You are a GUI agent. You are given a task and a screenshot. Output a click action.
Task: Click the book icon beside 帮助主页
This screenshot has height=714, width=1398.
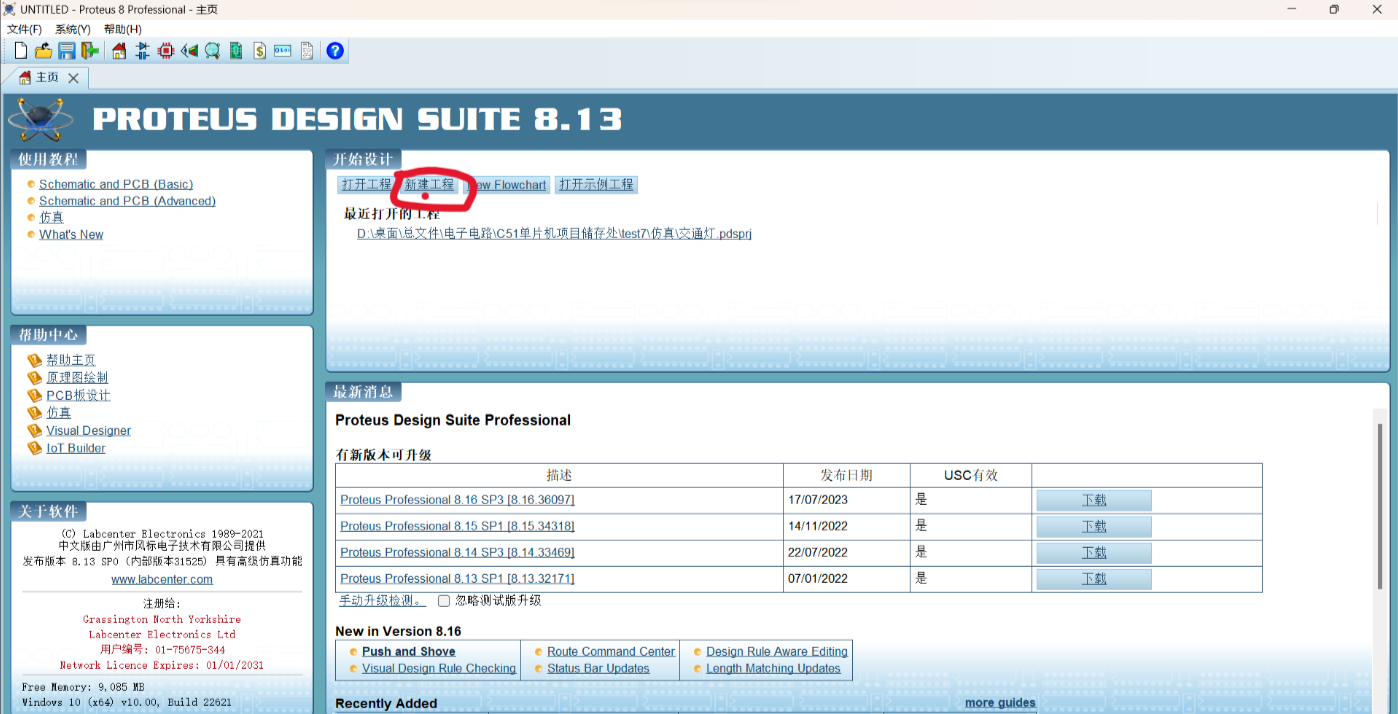coord(35,360)
